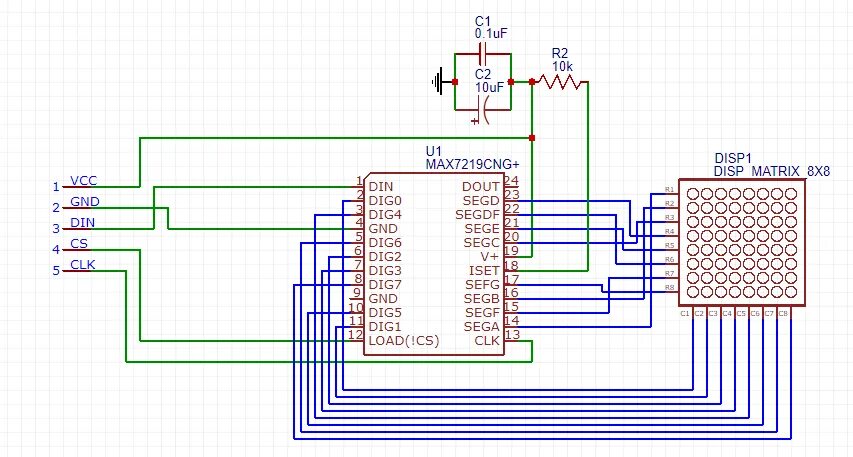Click pin number 12 on U1
Viewport: 853px width, 457px height.
[356, 335]
